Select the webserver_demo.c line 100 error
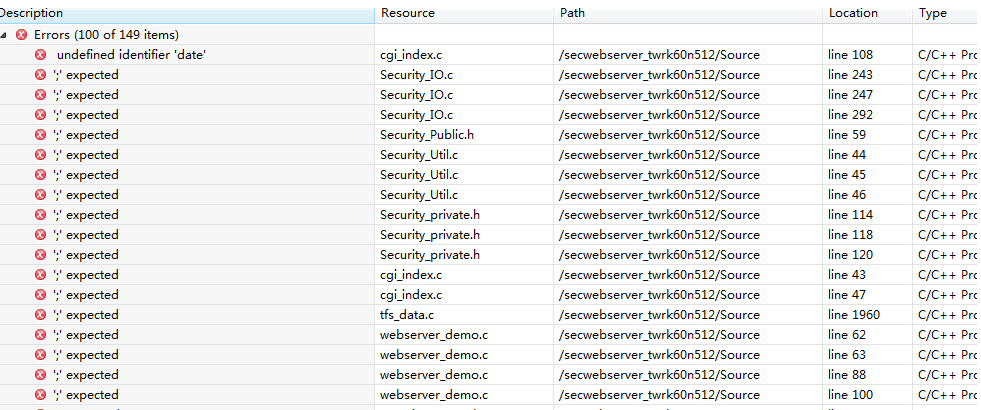 point(433,395)
